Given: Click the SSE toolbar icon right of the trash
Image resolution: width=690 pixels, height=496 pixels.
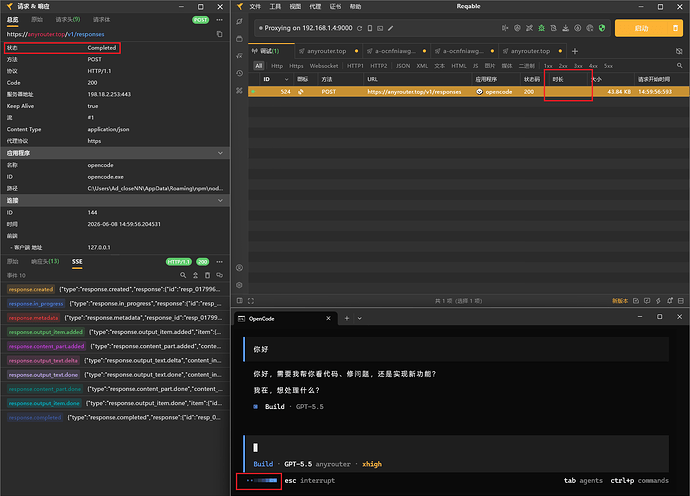Looking at the screenshot, I should click(x=220, y=275).
